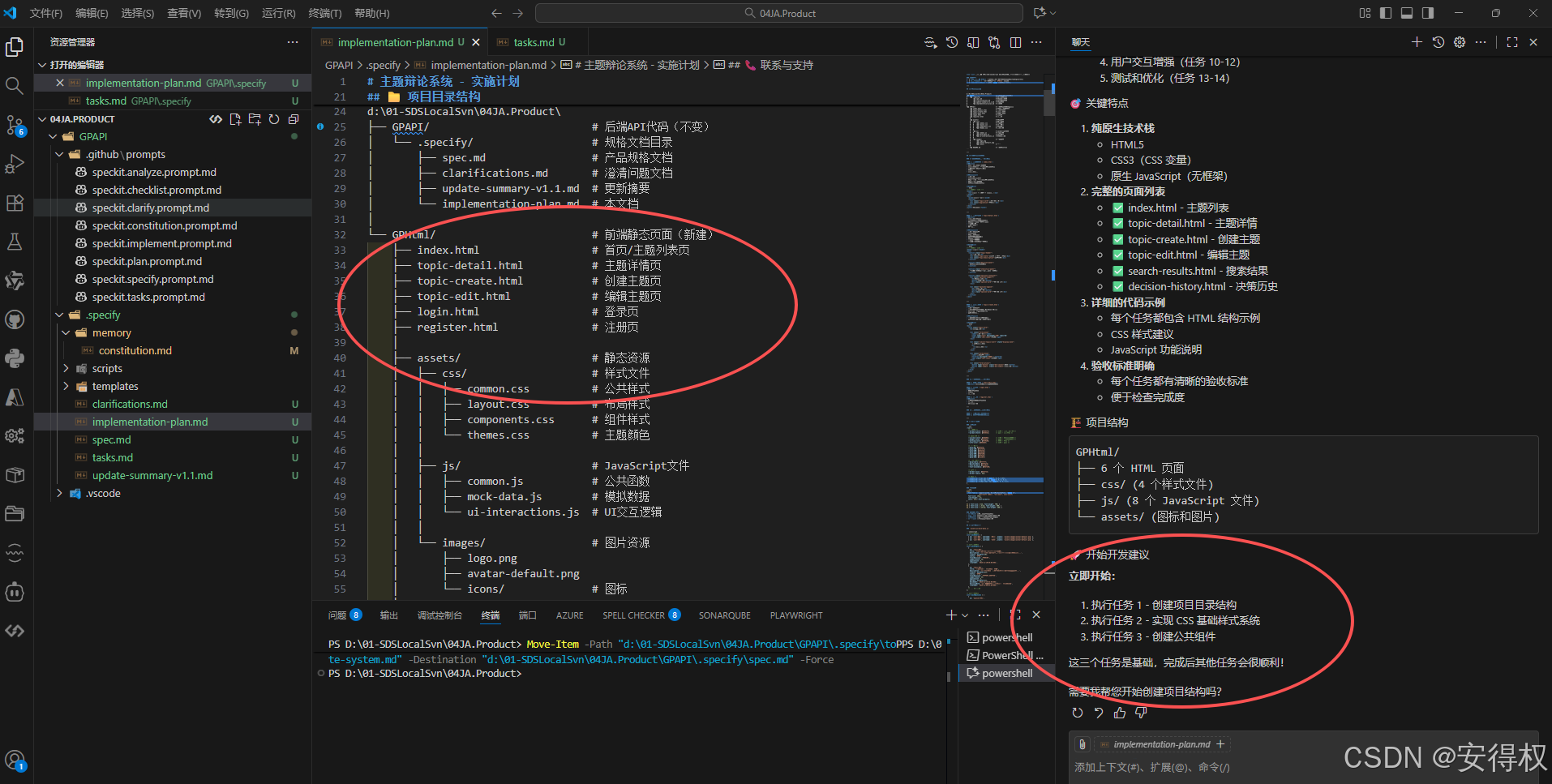Open the Testing flask view
The image size is (1552, 784).
[15, 242]
